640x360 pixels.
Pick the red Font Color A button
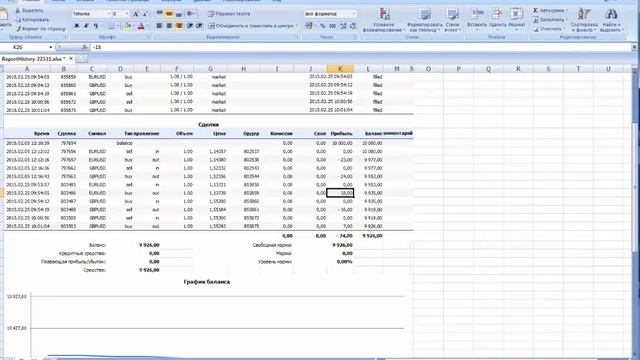(x=141, y=26)
